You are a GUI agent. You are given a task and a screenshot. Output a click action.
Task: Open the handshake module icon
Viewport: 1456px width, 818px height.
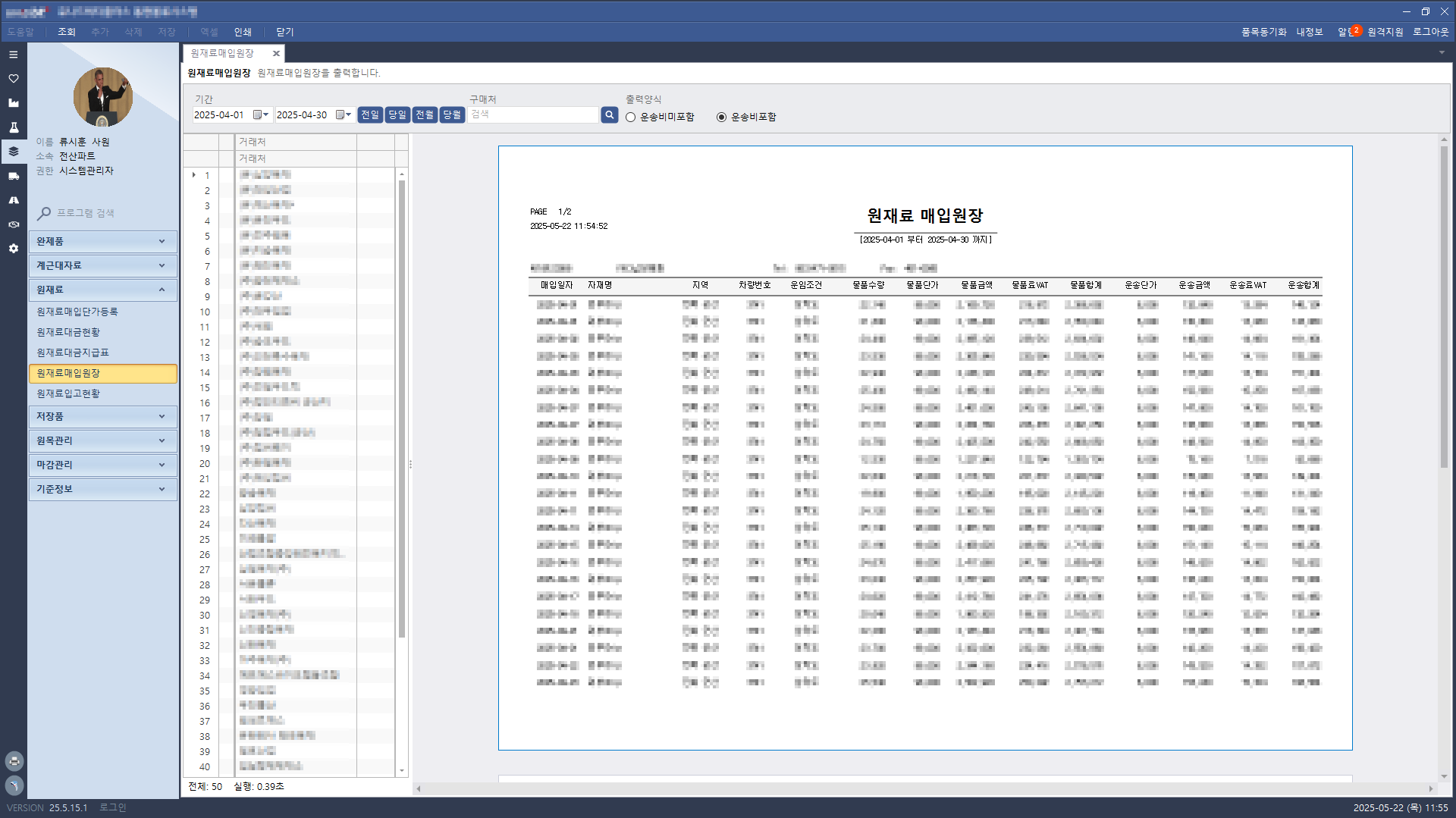[x=14, y=224]
